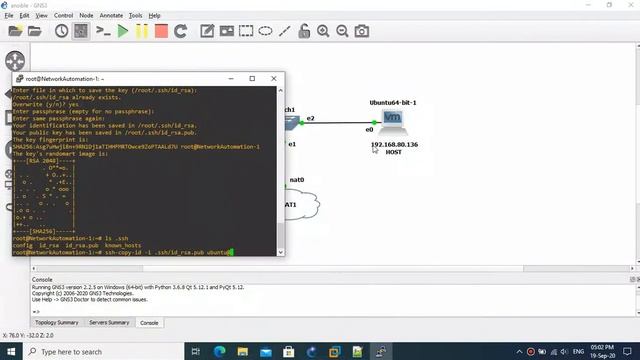640x360 pixels.
Task: Start all nodes with green play button
Action: pyautogui.click(x=122, y=31)
